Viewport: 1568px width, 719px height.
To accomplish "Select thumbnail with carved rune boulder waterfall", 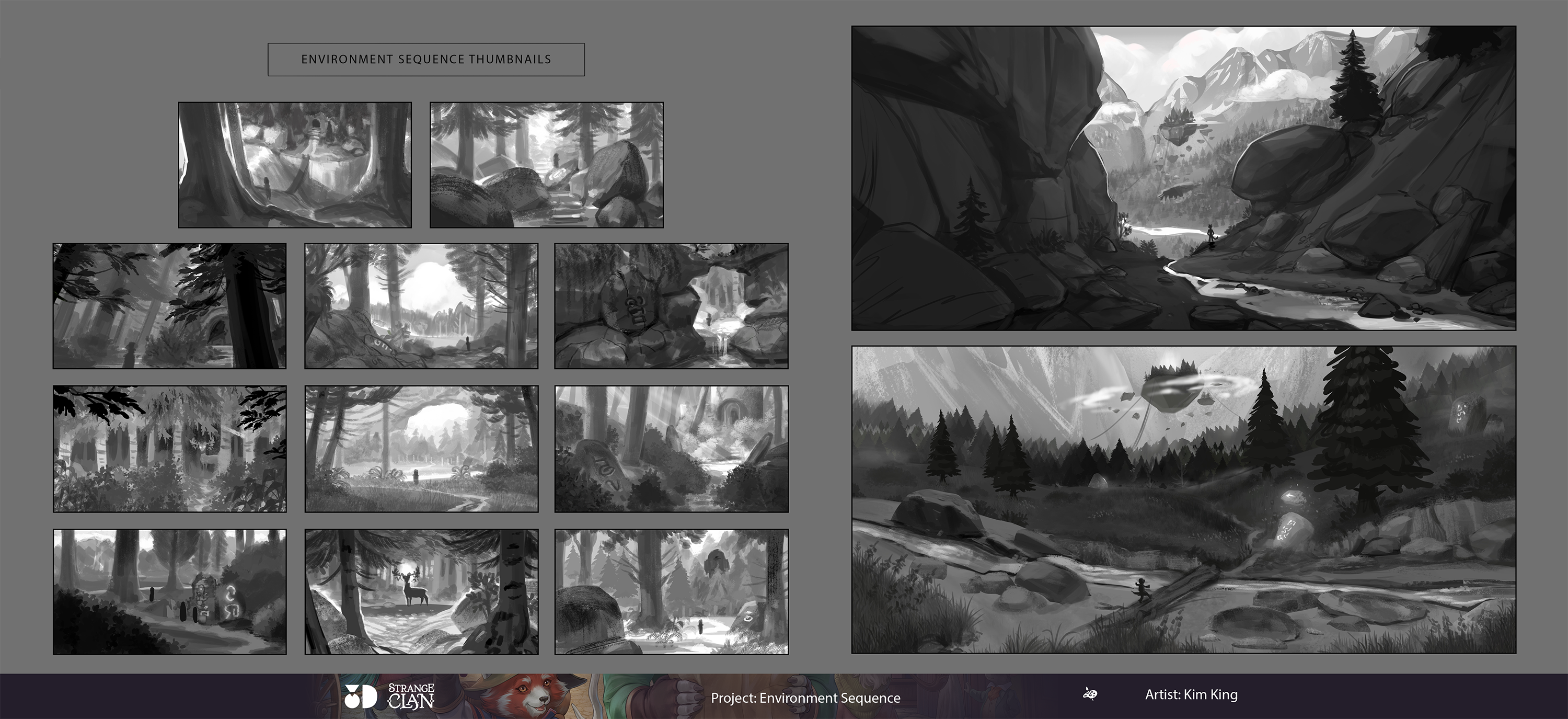I will pyautogui.click(x=672, y=306).
